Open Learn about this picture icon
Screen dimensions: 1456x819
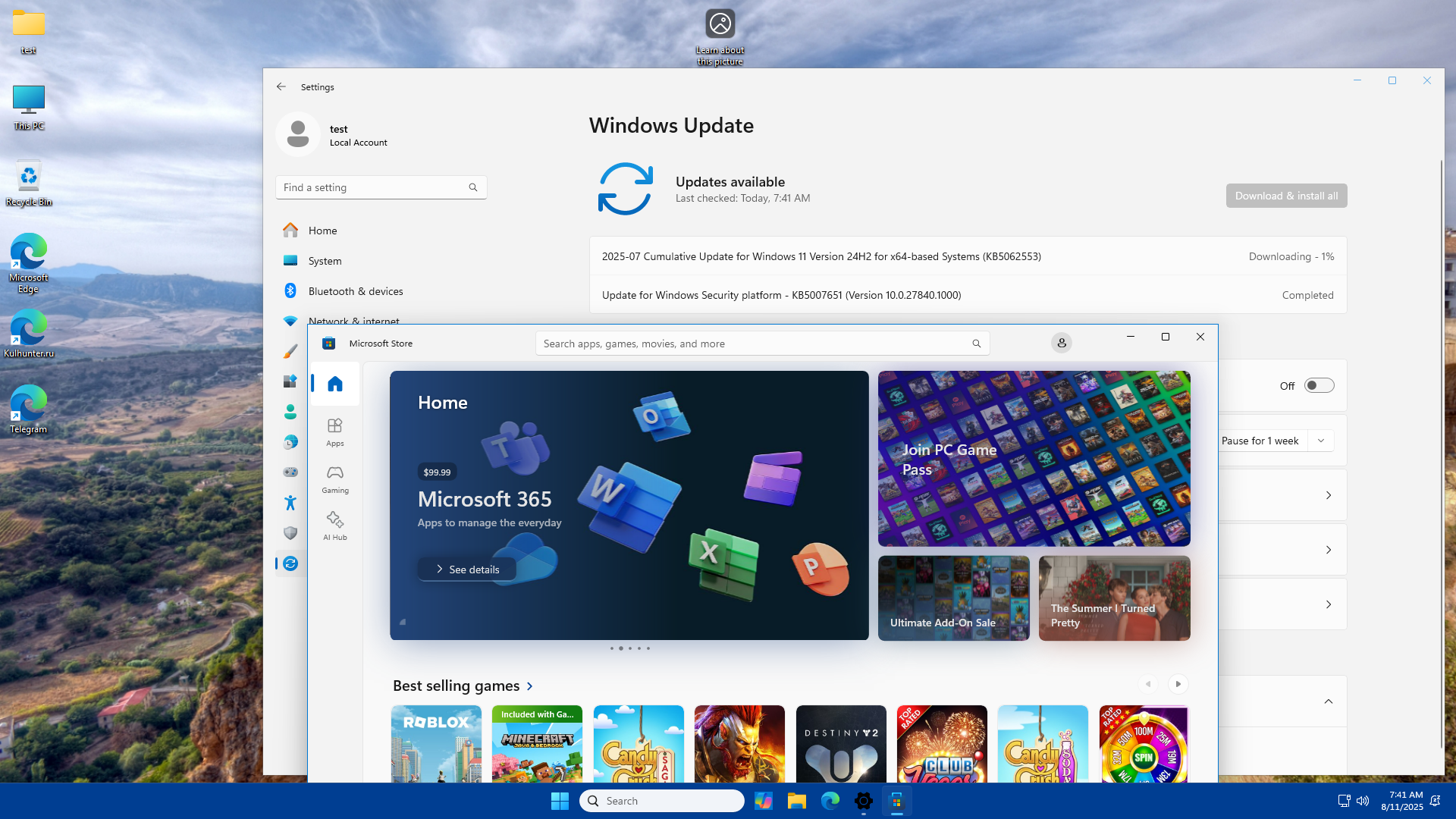pos(720,37)
